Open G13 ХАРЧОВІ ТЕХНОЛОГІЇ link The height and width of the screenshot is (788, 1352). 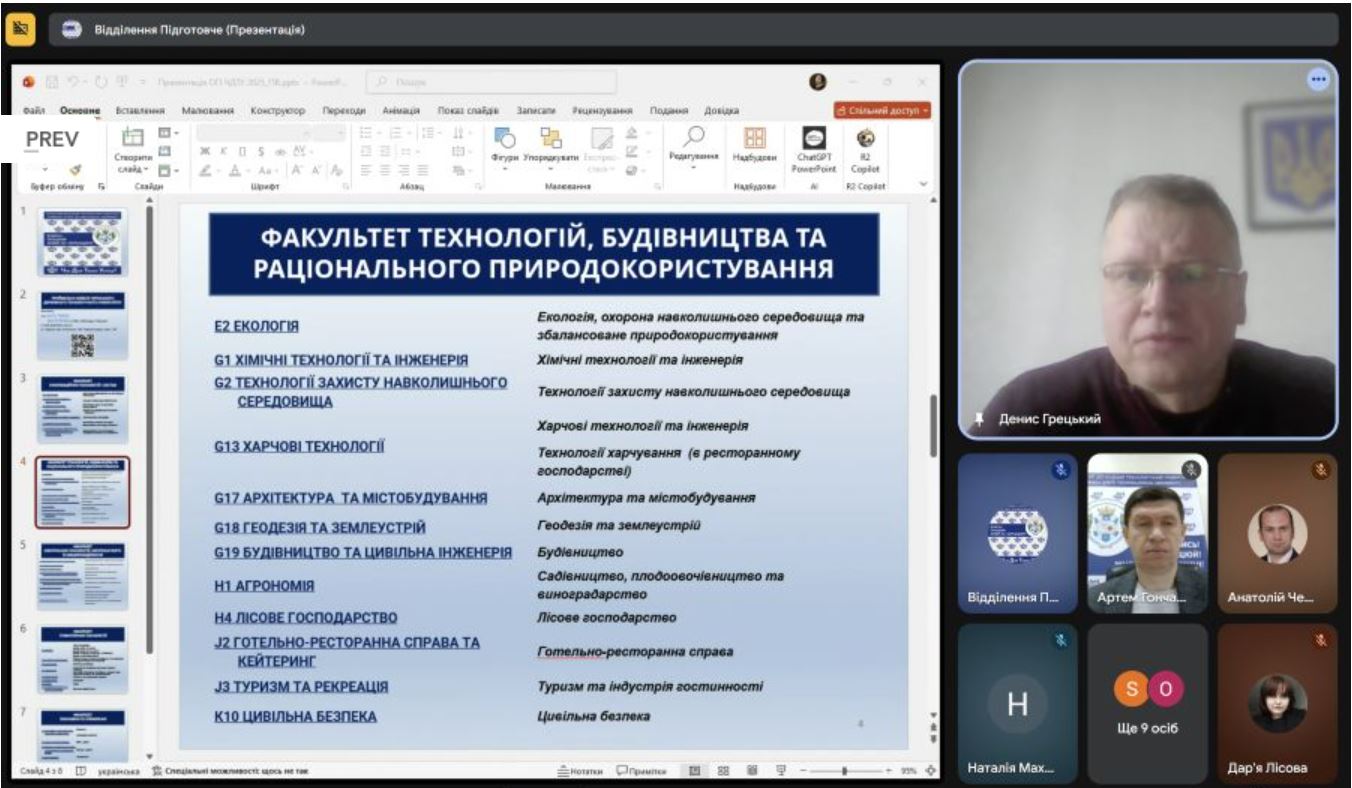[x=299, y=446]
